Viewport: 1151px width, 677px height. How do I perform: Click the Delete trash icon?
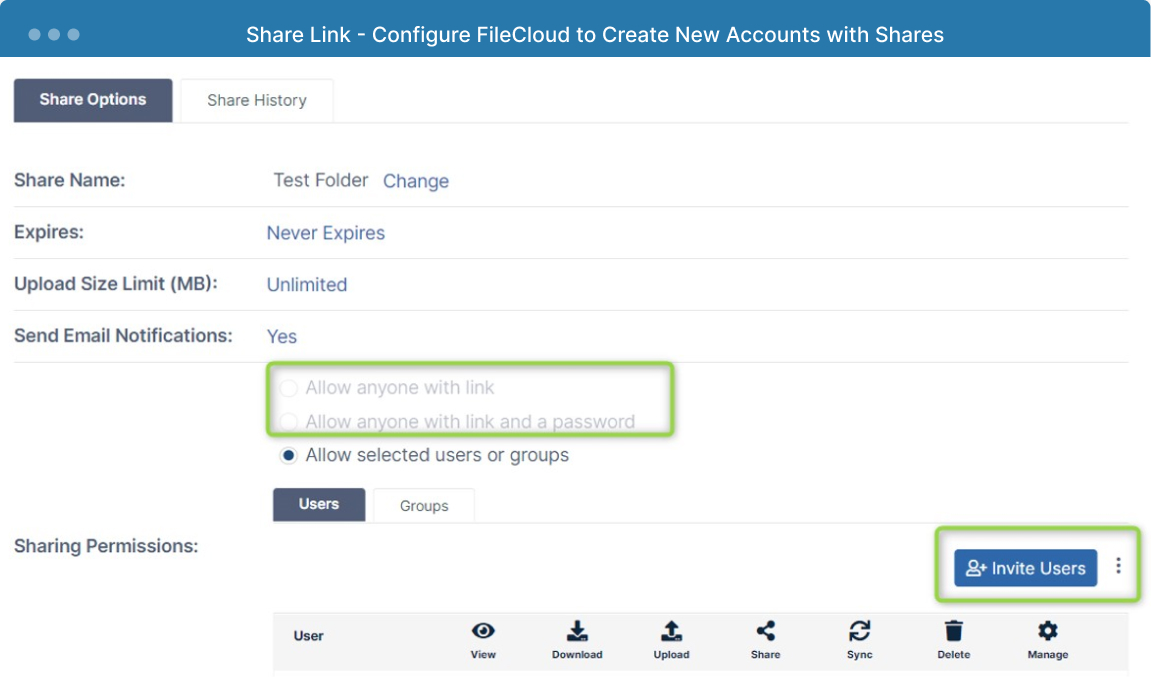[x=954, y=631]
